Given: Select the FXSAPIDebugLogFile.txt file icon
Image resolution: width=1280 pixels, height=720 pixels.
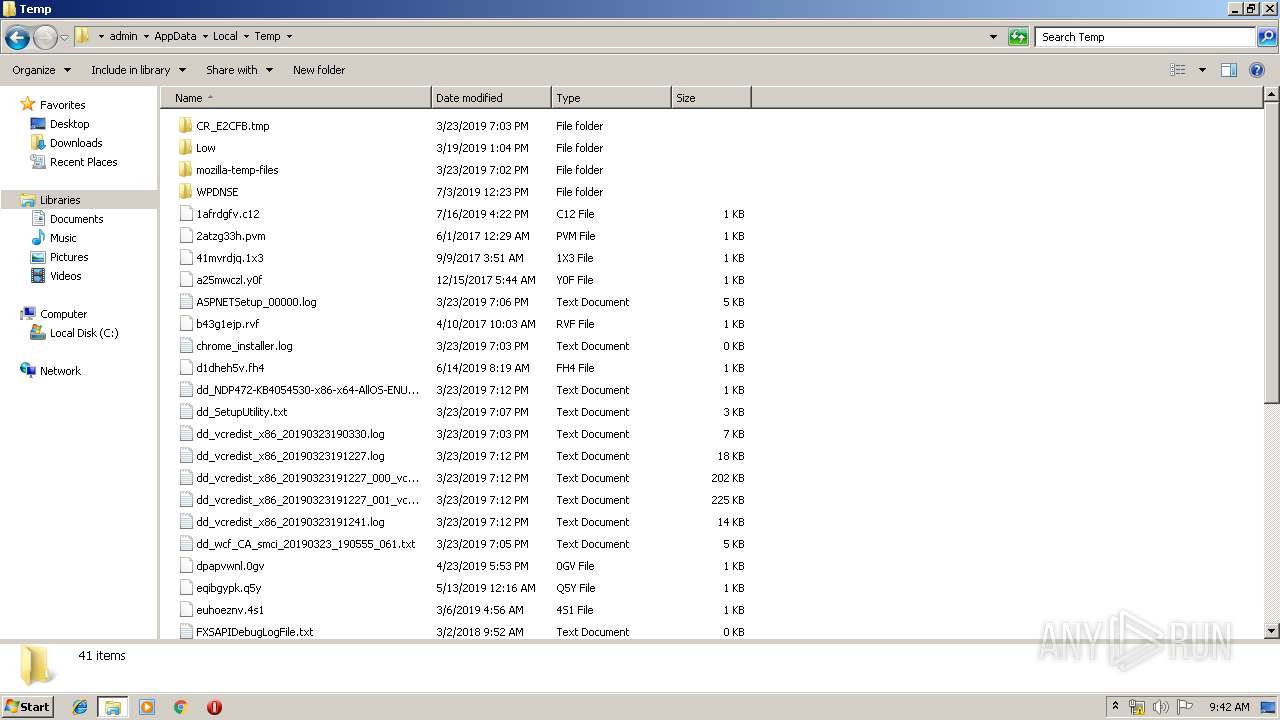Looking at the screenshot, I should click(x=186, y=632).
